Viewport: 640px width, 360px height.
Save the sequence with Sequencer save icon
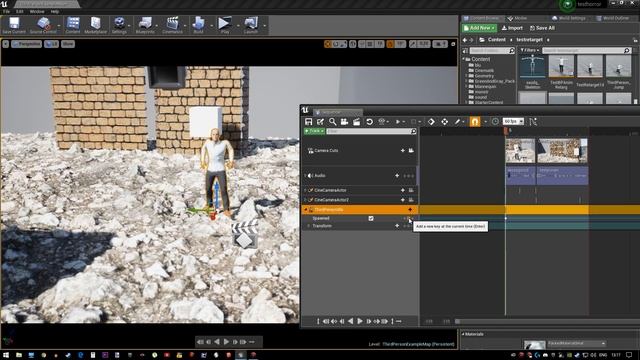tap(309, 122)
